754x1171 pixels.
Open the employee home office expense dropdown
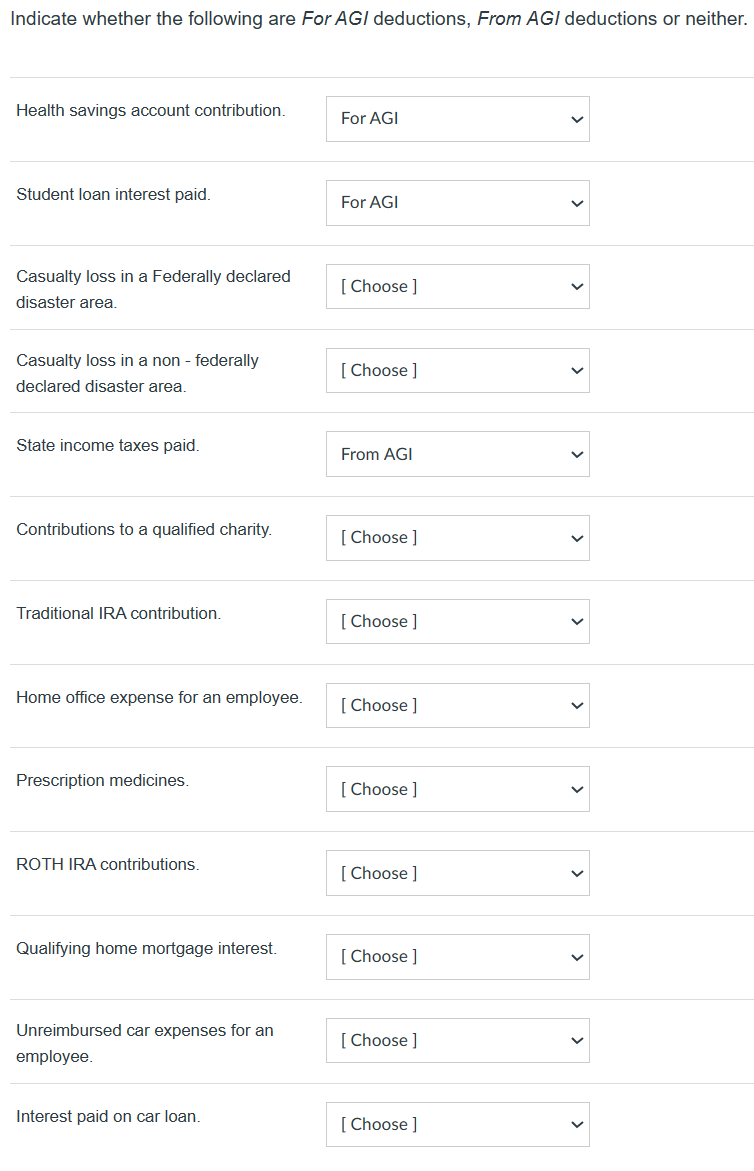(457, 705)
